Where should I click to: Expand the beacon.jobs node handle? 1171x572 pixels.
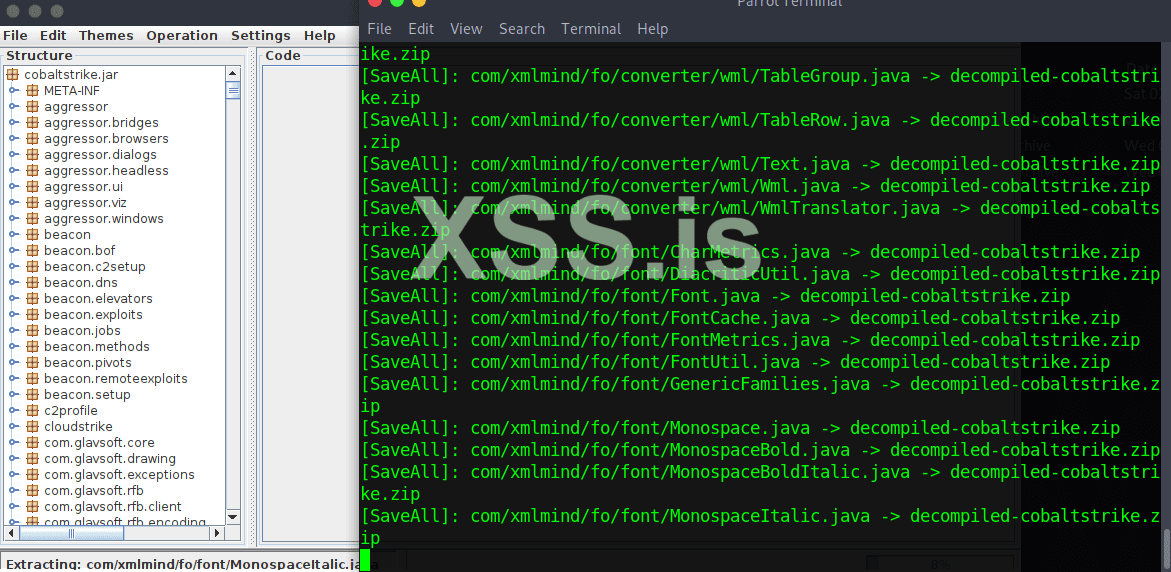click(13, 331)
